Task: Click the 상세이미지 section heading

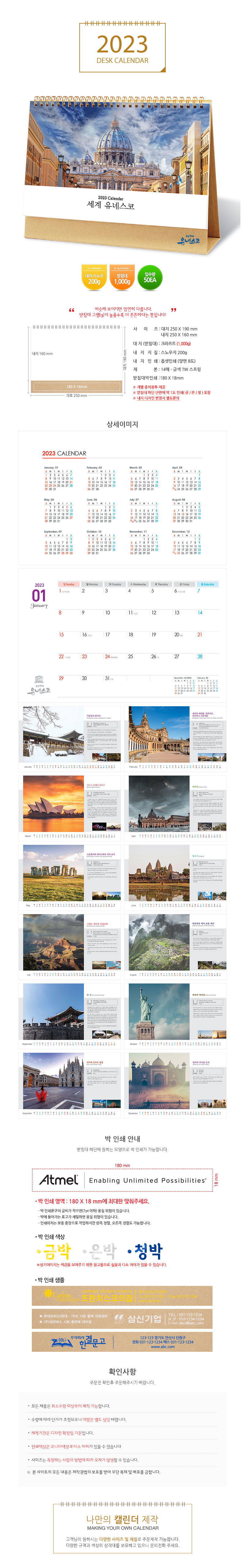Action: pyautogui.click(x=122, y=424)
